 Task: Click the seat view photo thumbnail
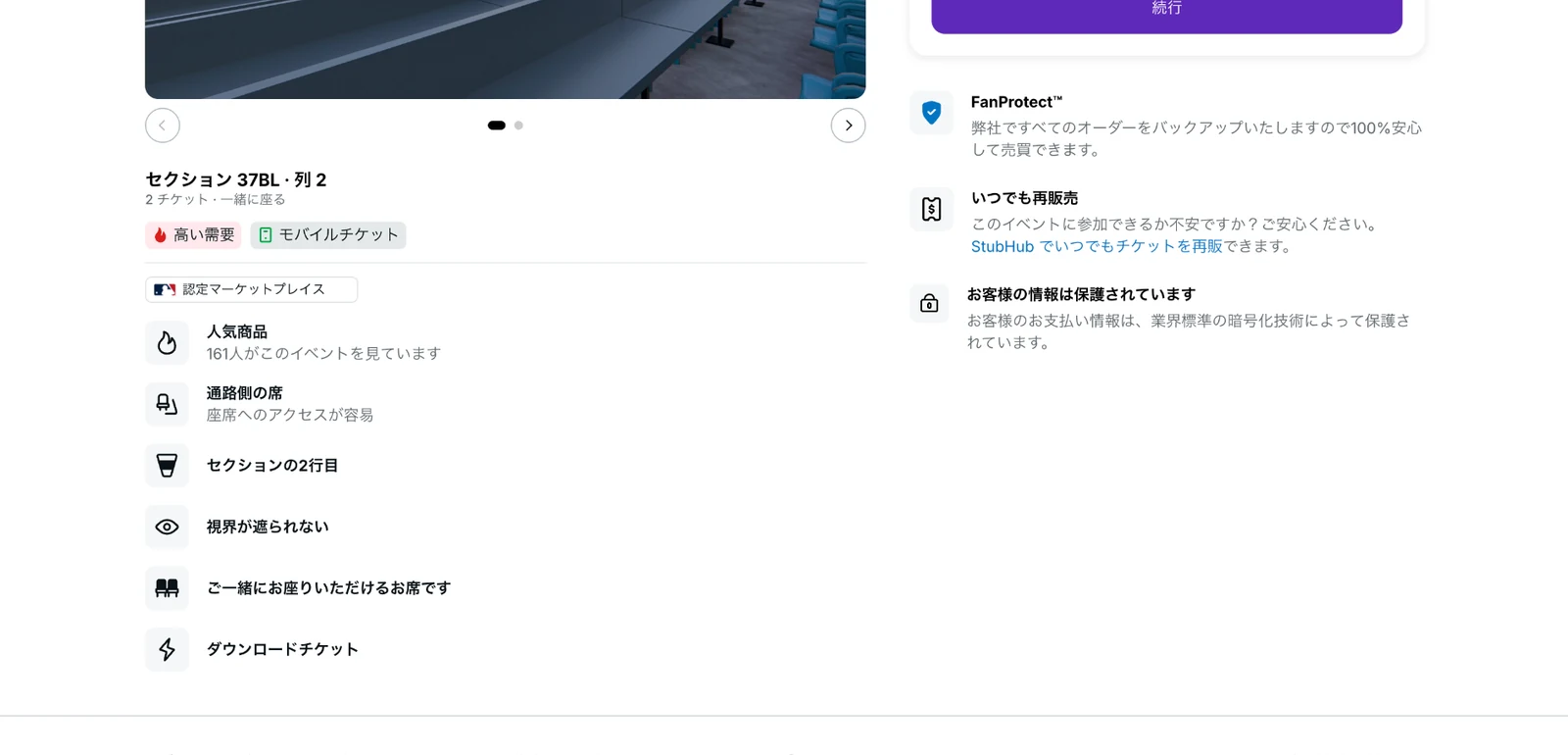click(x=506, y=49)
